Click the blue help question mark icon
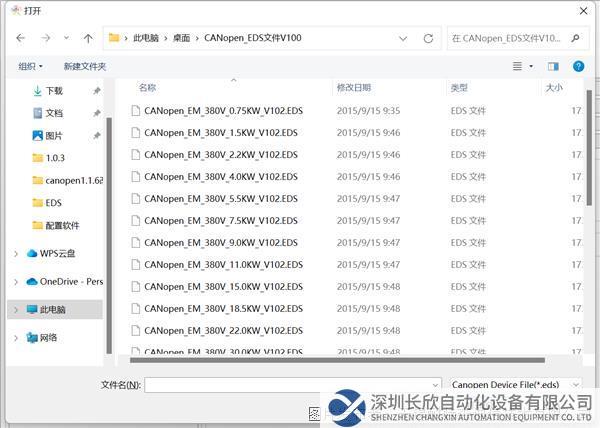 [x=578, y=66]
